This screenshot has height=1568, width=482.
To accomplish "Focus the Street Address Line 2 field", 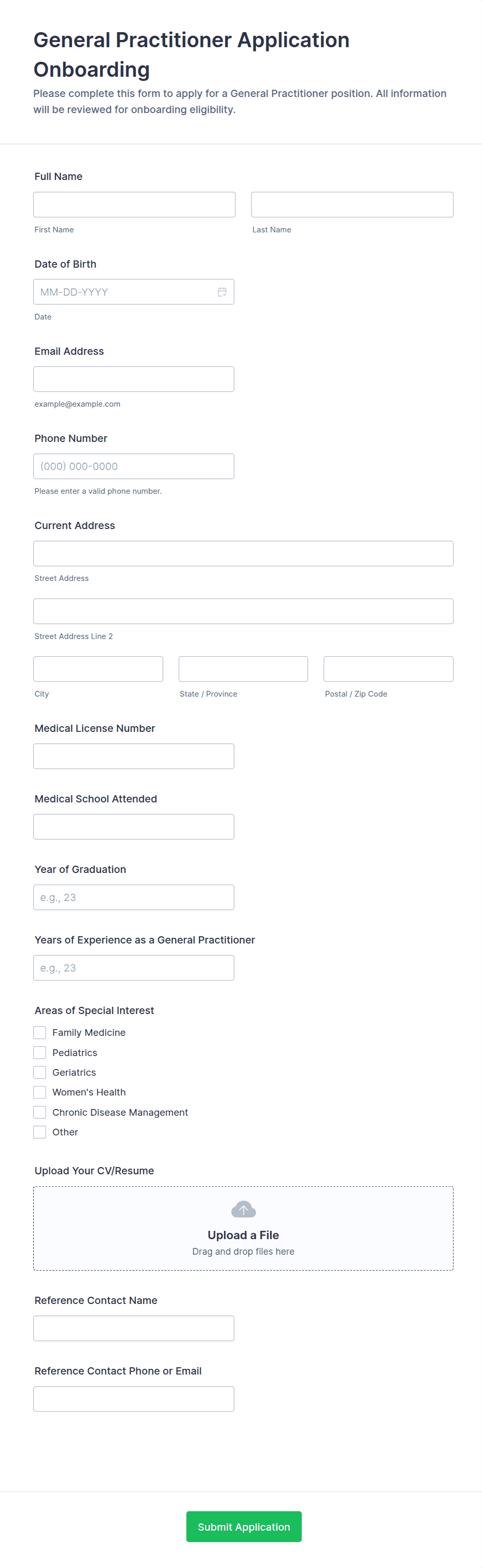I will [x=244, y=611].
